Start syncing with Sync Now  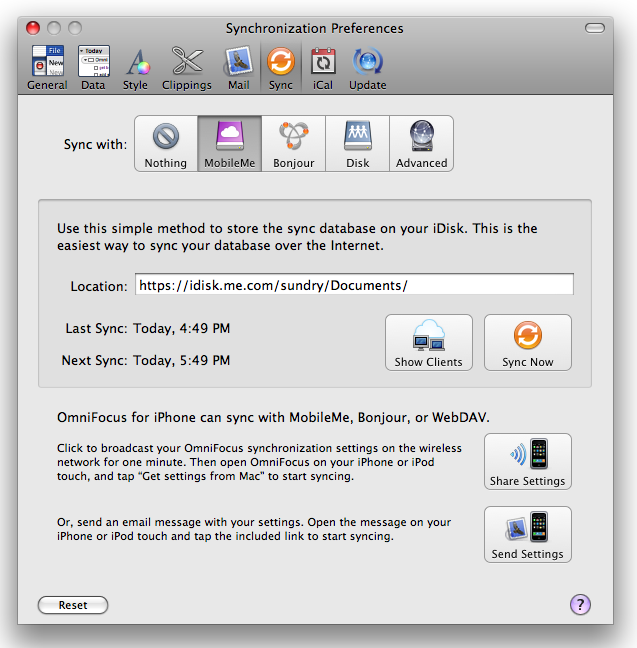pyautogui.click(x=528, y=343)
